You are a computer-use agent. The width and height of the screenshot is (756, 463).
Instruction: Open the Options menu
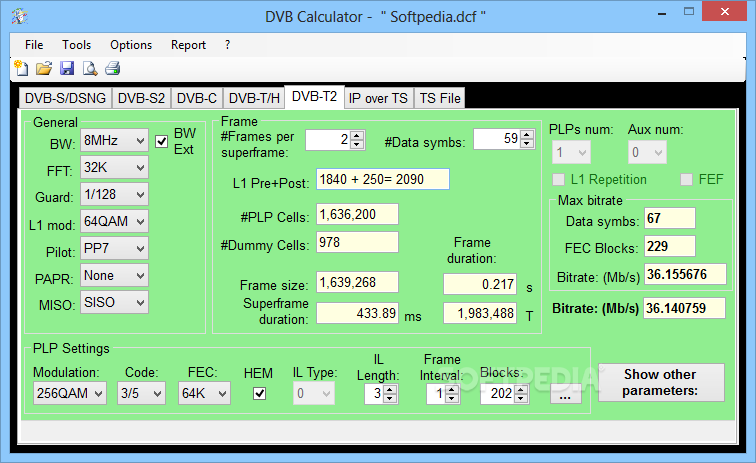click(x=131, y=45)
